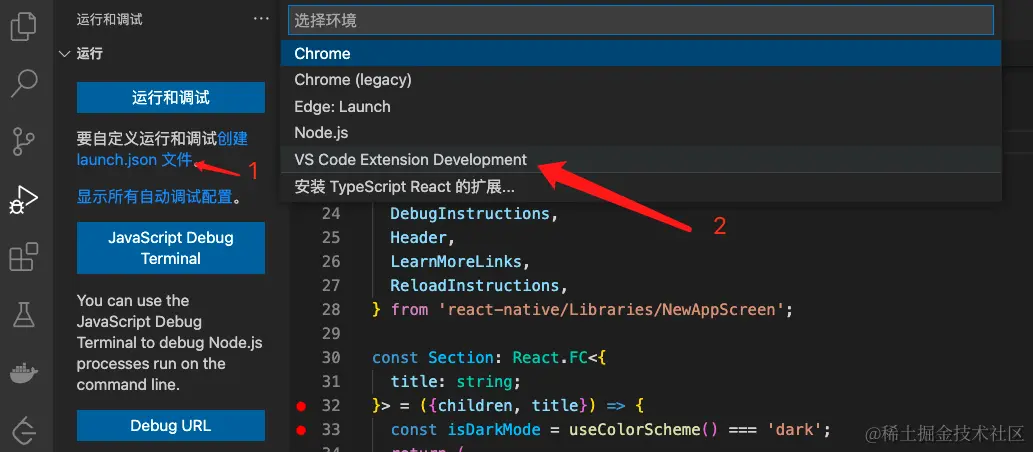The image size is (1033, 452).
Task: Click the Debug URL button
Action: coord(171,426)
